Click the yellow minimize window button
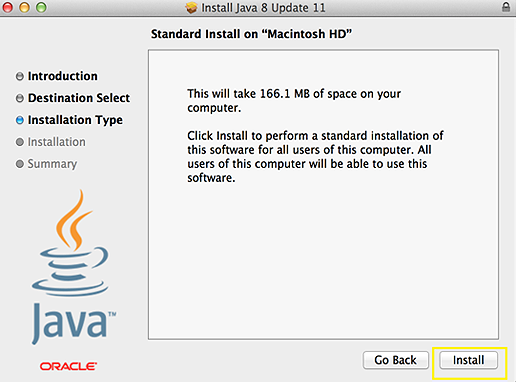 coord(24,7)
